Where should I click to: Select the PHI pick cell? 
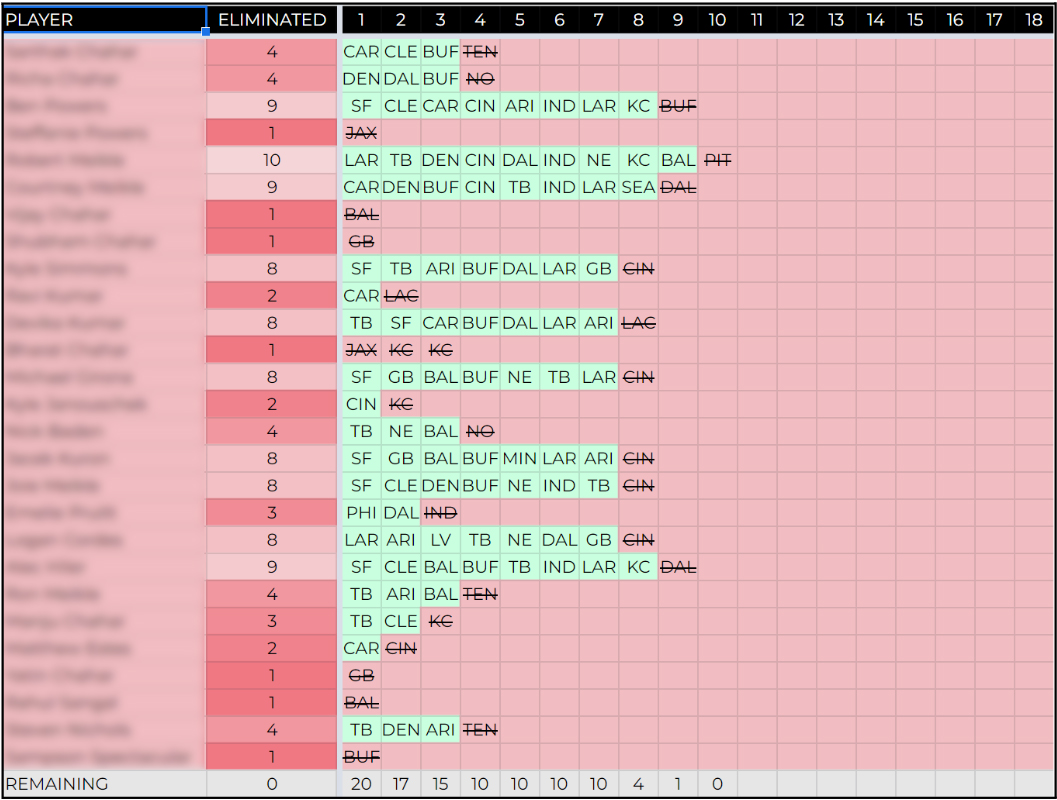click(361, 513)
